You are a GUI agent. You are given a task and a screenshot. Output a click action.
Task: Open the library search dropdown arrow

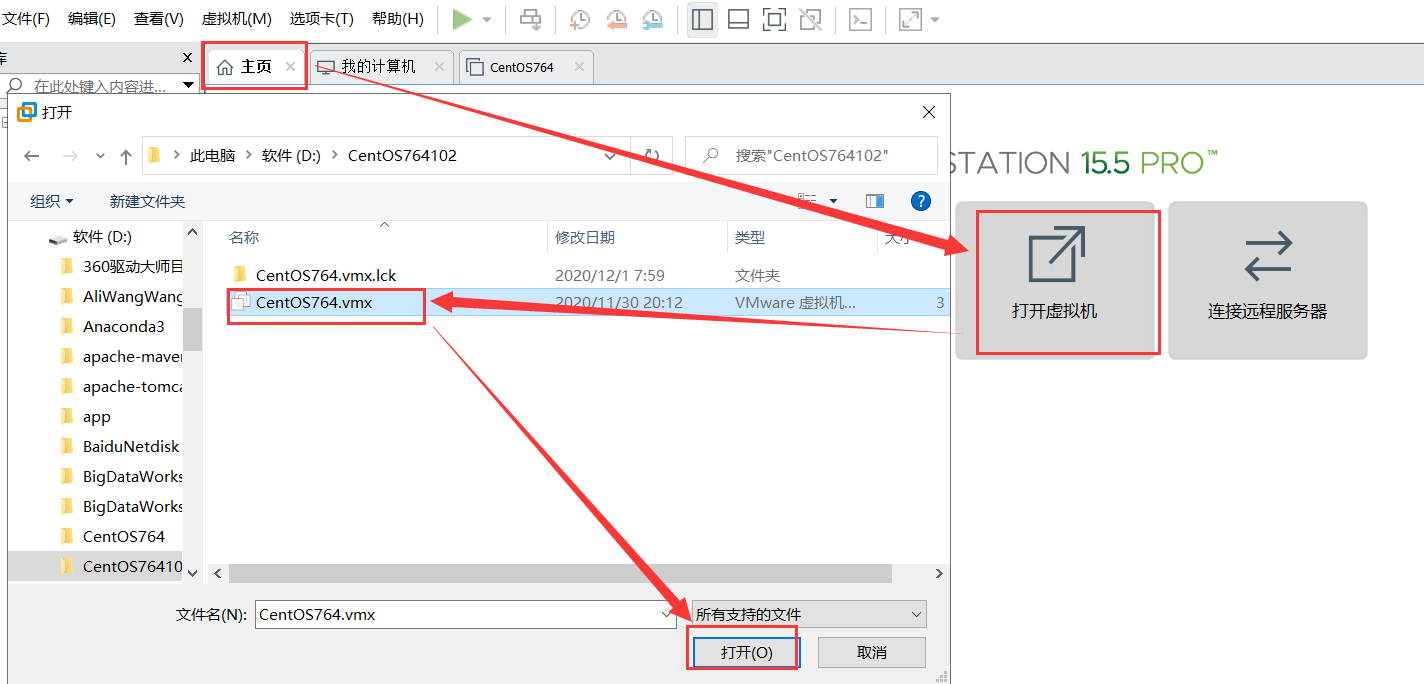[x=189, y=87]
